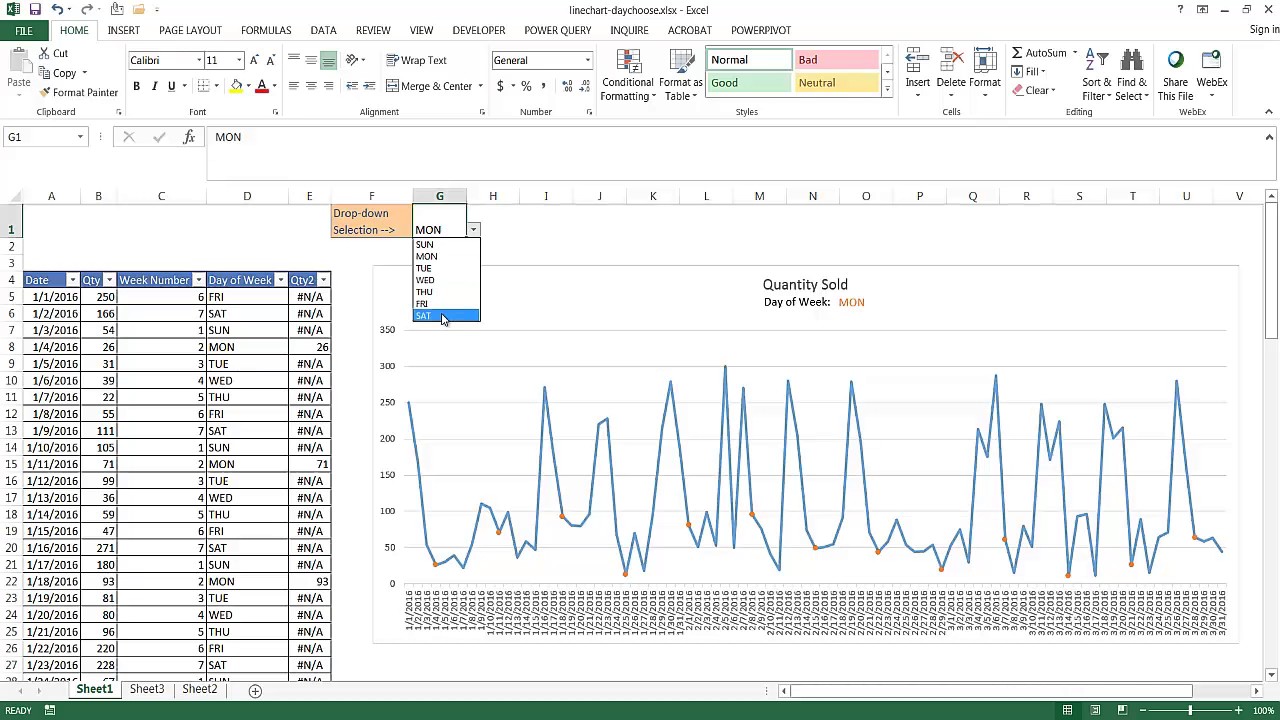Open Format as Table gallery
Viewport: 1280px width, 720px height.
coord(681,75)
